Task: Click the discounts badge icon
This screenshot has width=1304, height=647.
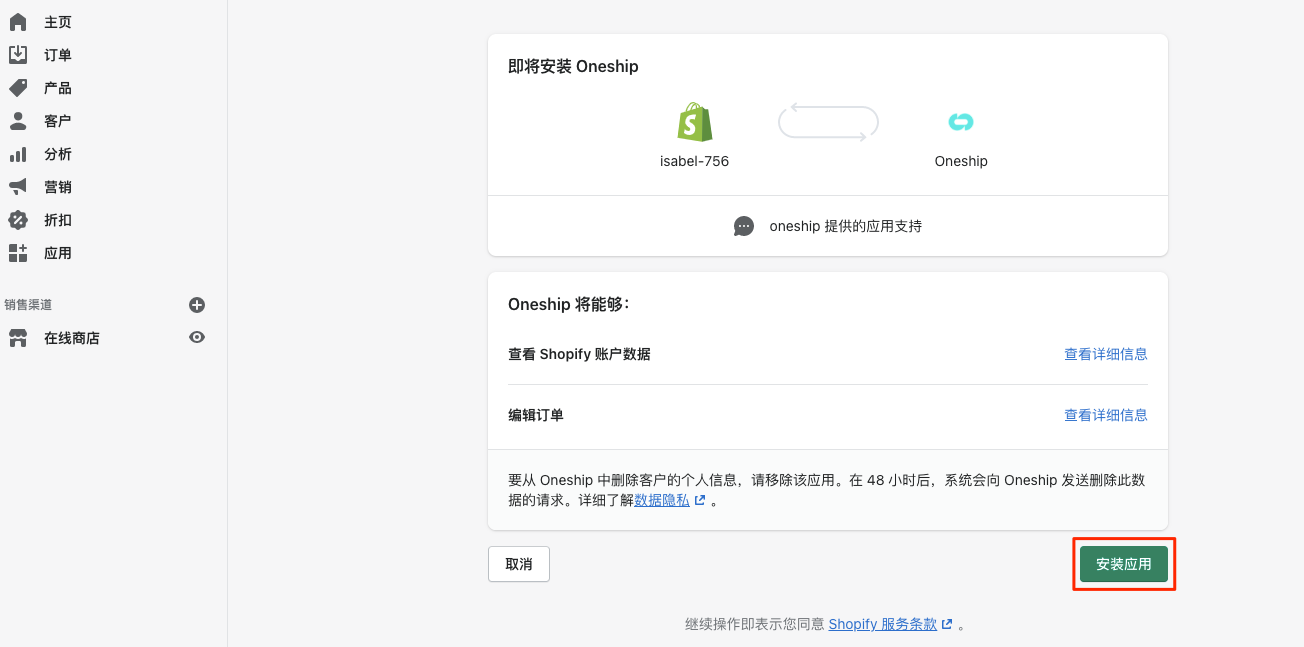Action: 18,220
